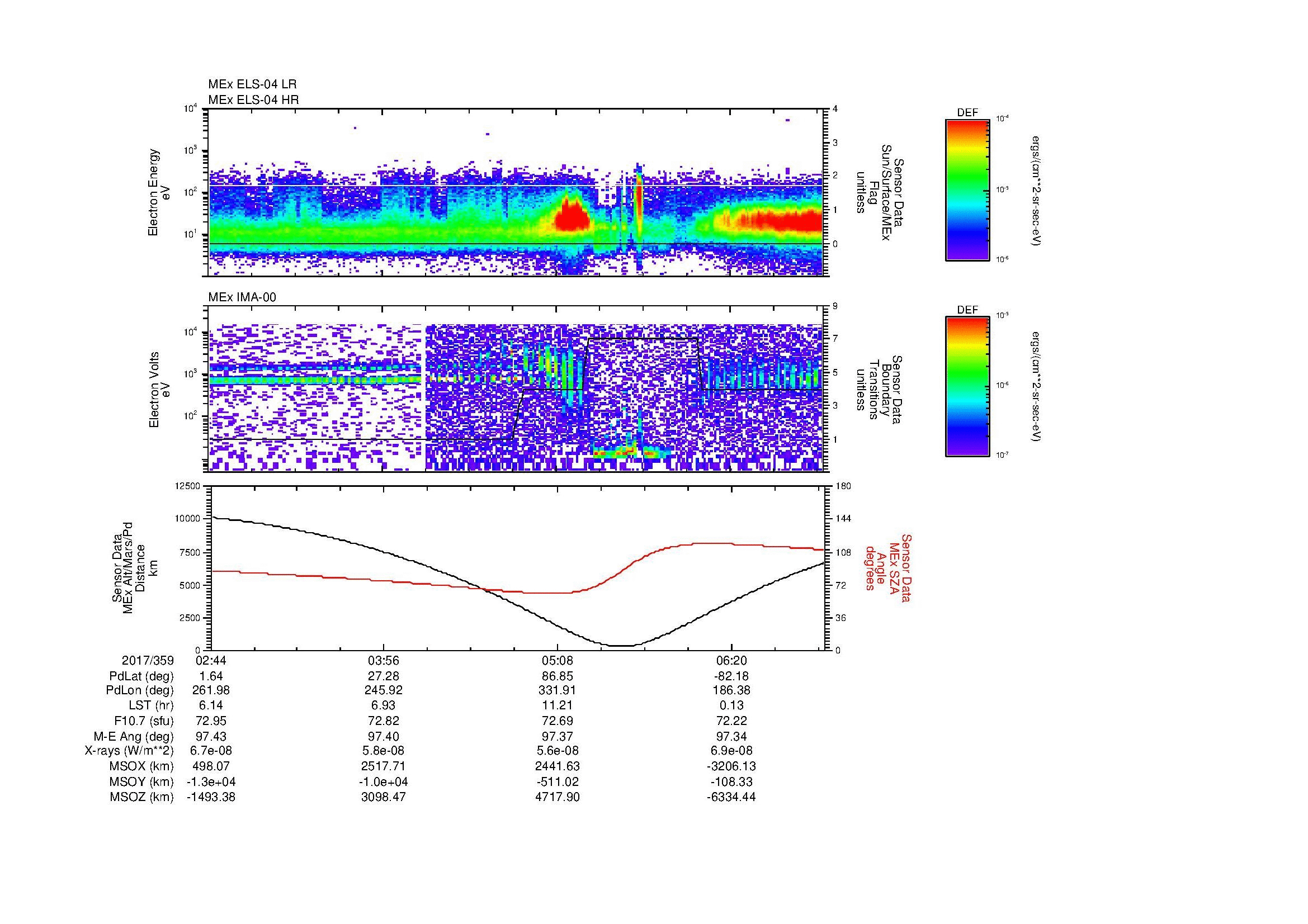Viewport: 1308px width, 924px height.
Task: Click the F10.7 value '72.95'
Action: [x=211, y=721]
